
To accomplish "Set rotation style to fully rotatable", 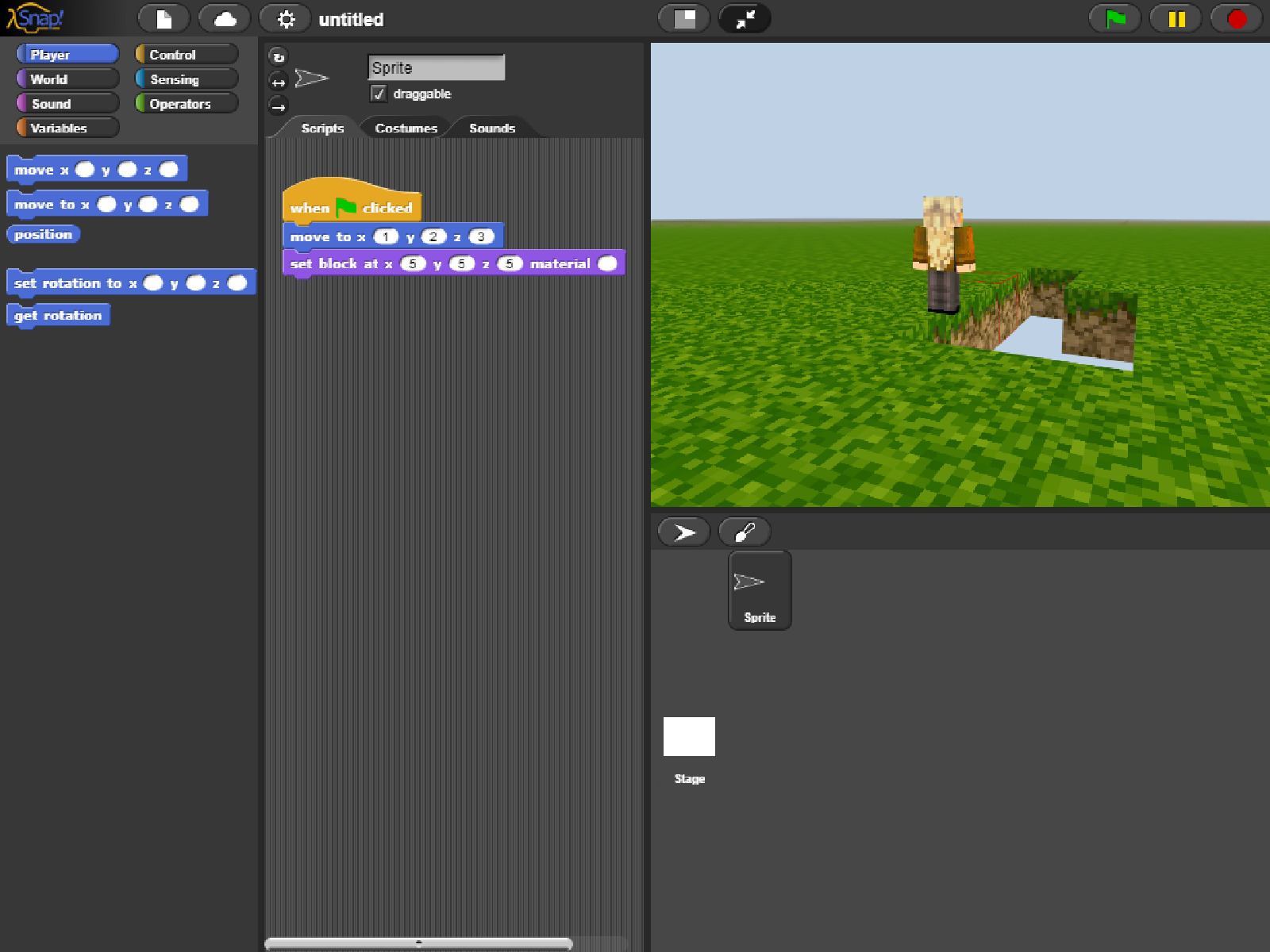I will tap(278, 57).
